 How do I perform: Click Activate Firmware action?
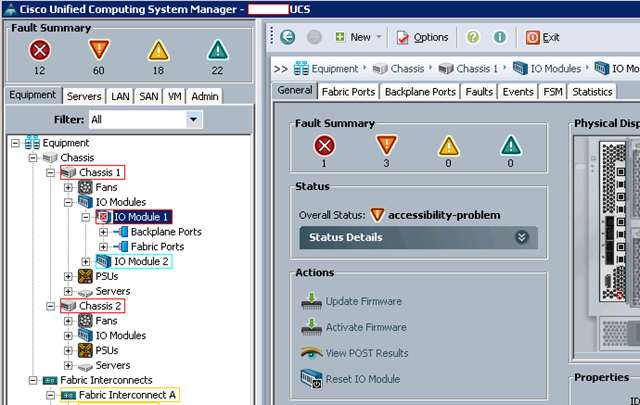click(354, 327)
